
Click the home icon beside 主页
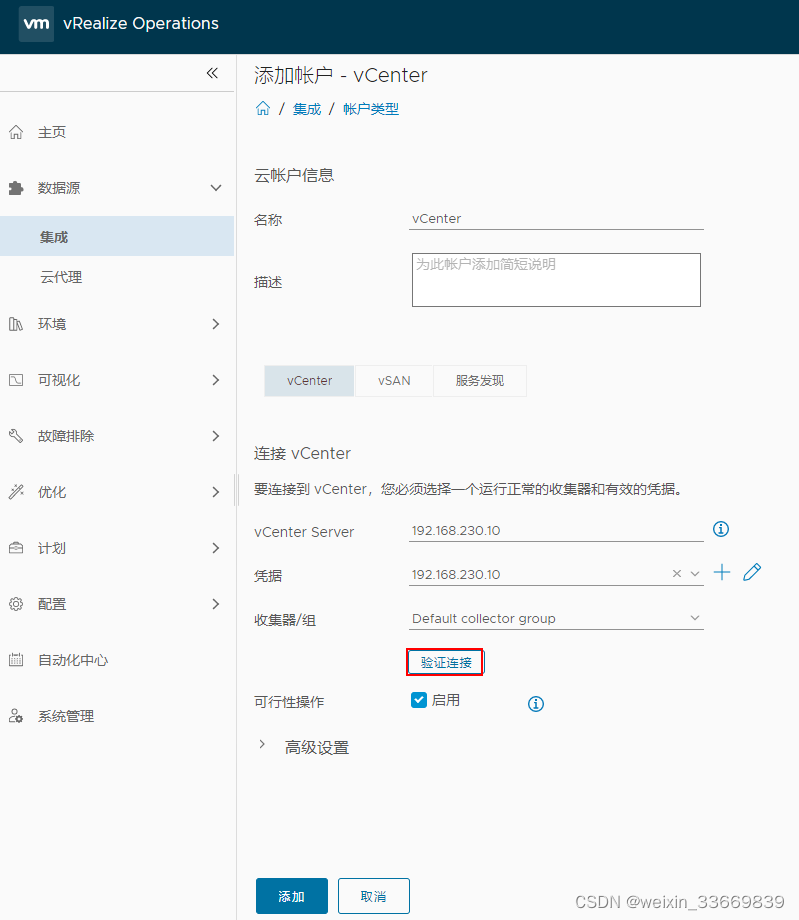[x=16, y=132]
